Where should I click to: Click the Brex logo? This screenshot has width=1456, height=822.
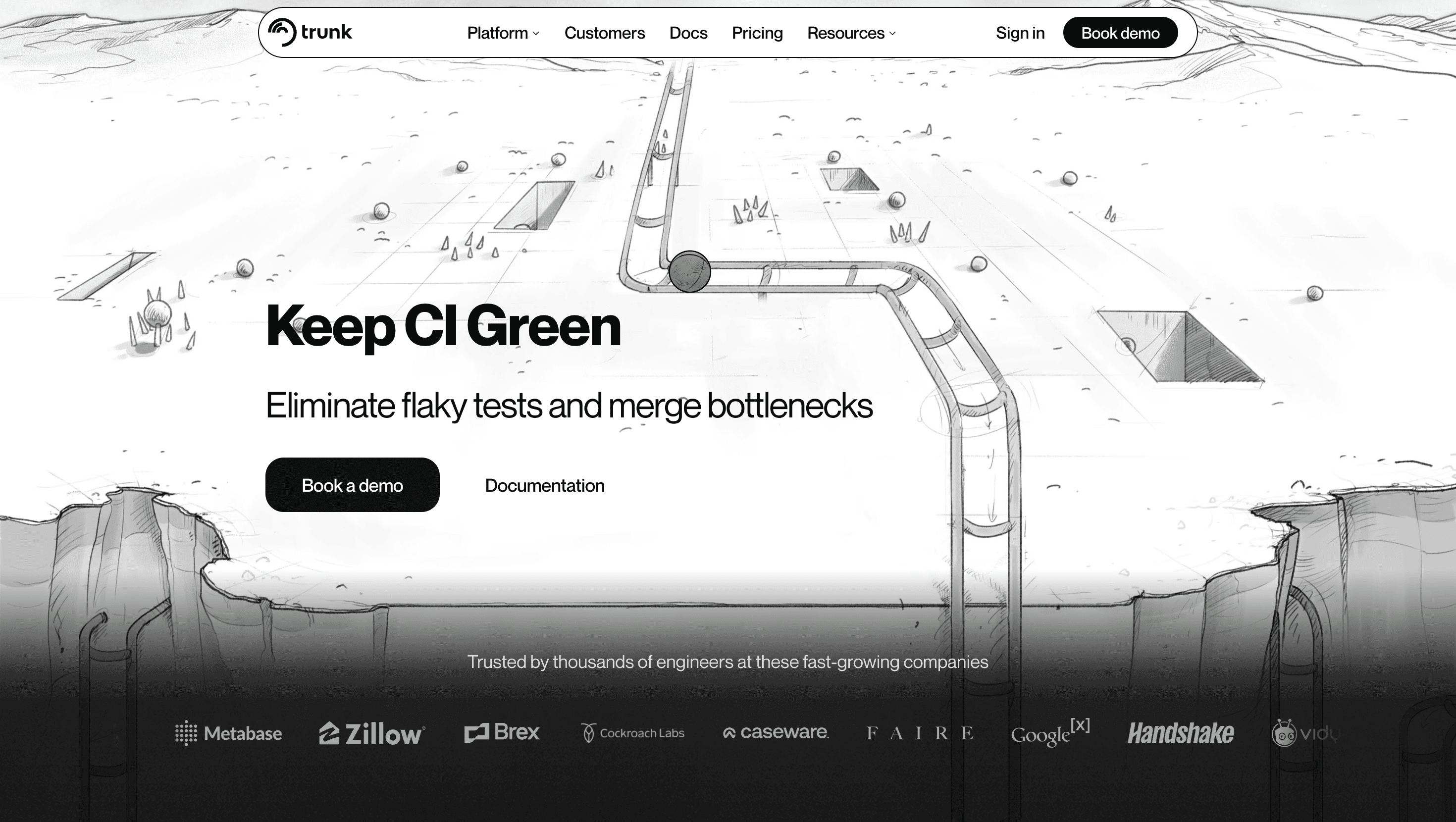click(x=502, y=732)
